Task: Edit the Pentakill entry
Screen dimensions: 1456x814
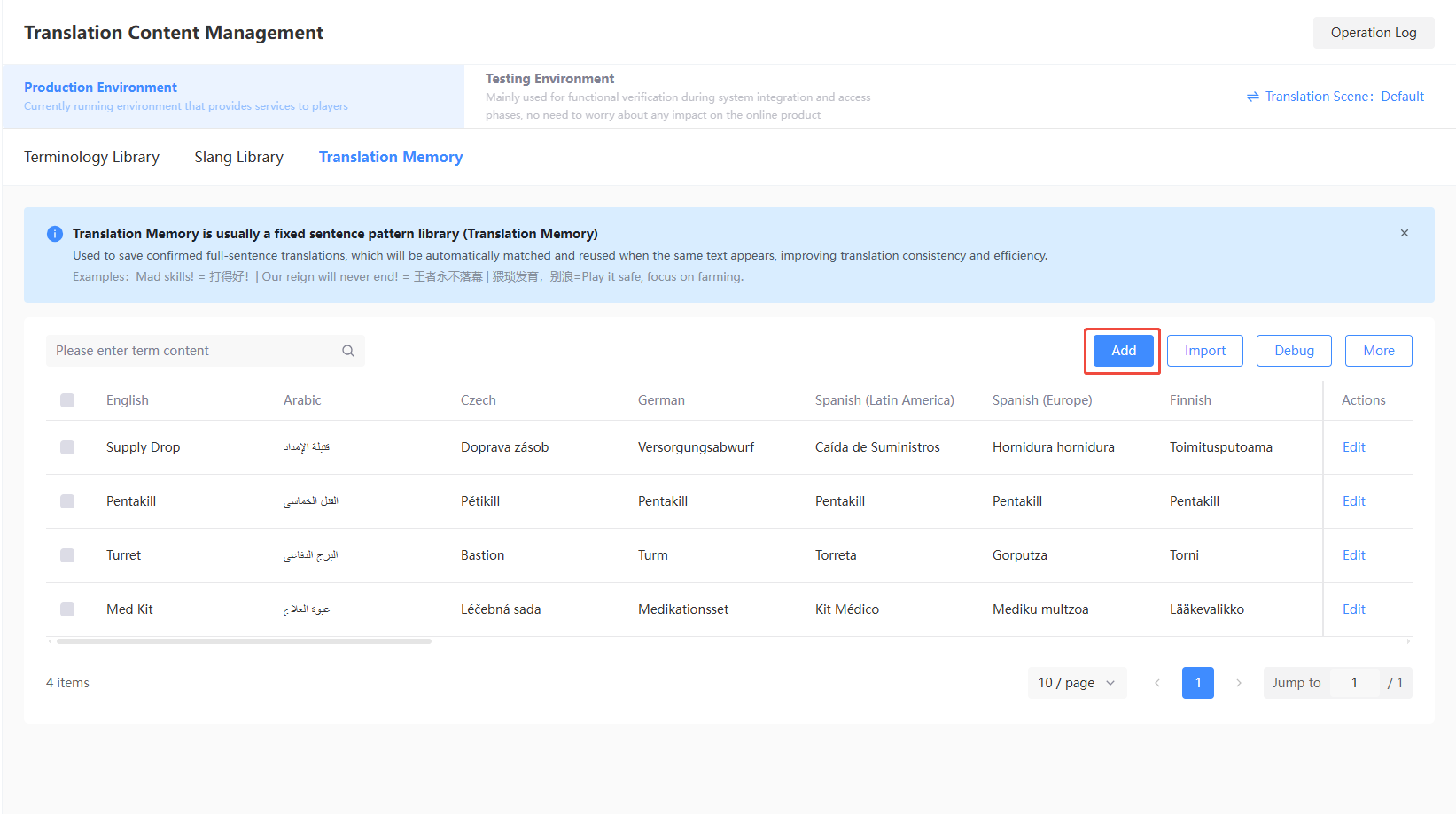Action: 1353,501
